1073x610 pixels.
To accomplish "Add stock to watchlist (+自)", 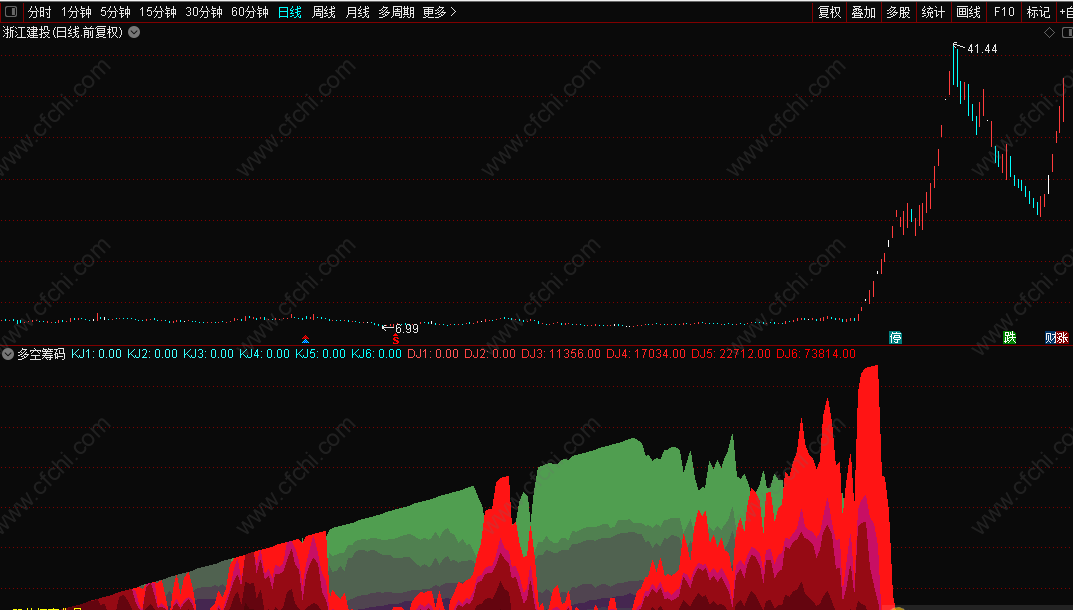I will coord(1066,12).
